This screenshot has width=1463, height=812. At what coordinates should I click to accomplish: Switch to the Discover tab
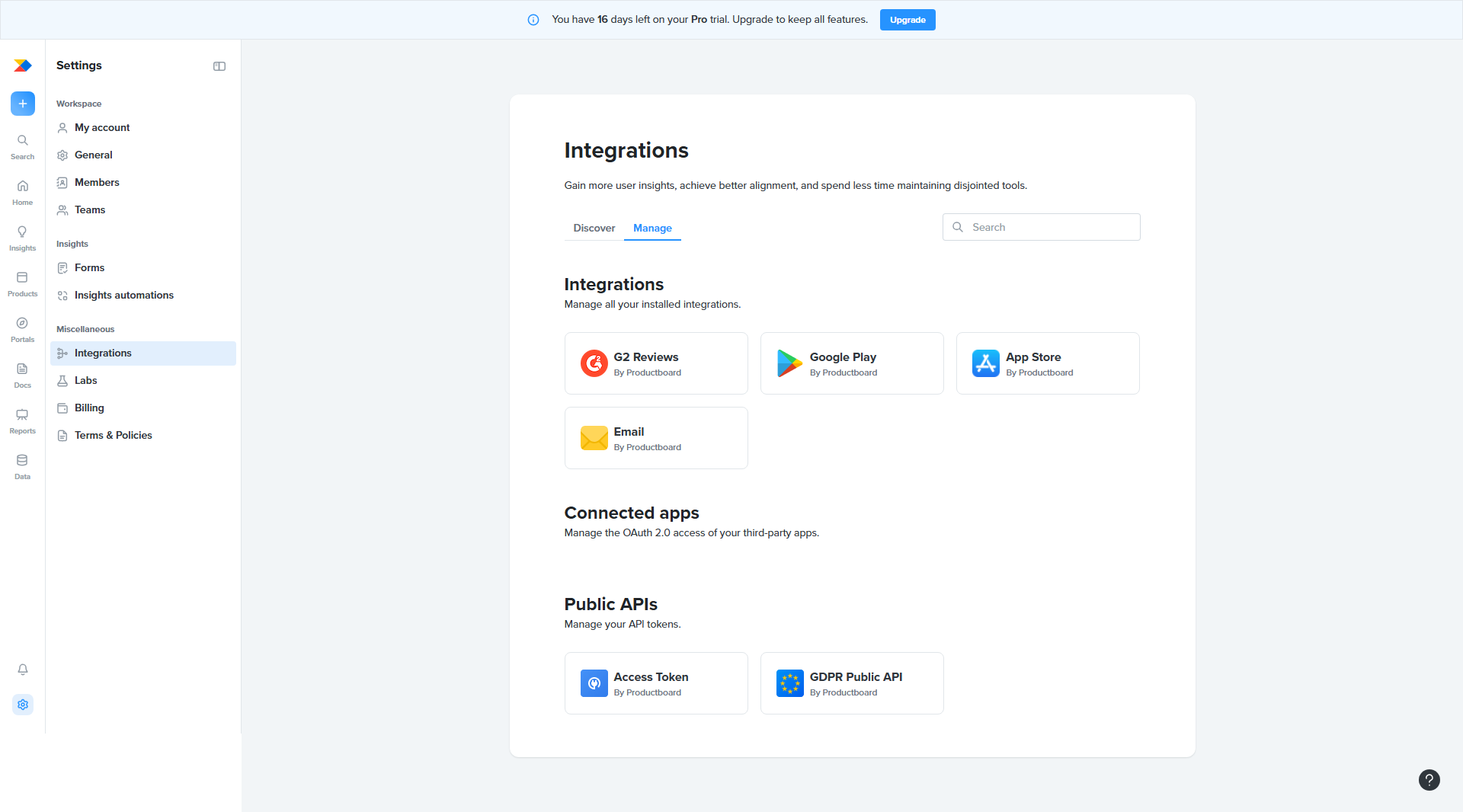(594, 228)
